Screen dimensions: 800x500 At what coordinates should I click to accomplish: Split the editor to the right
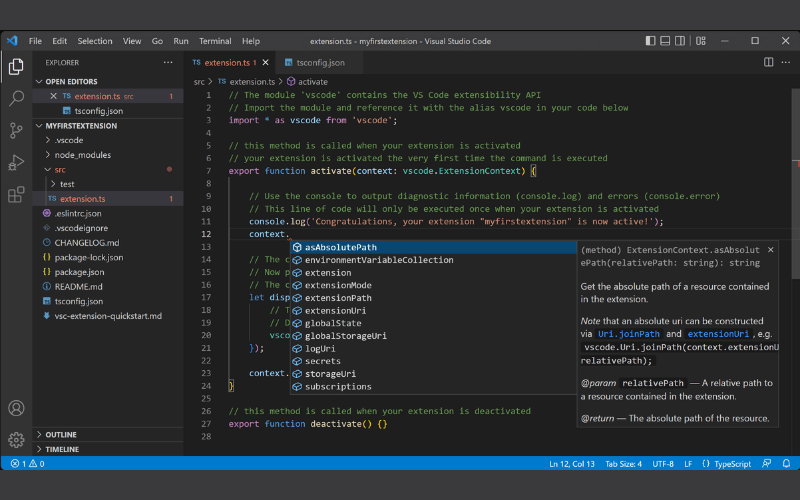(768, 62)
